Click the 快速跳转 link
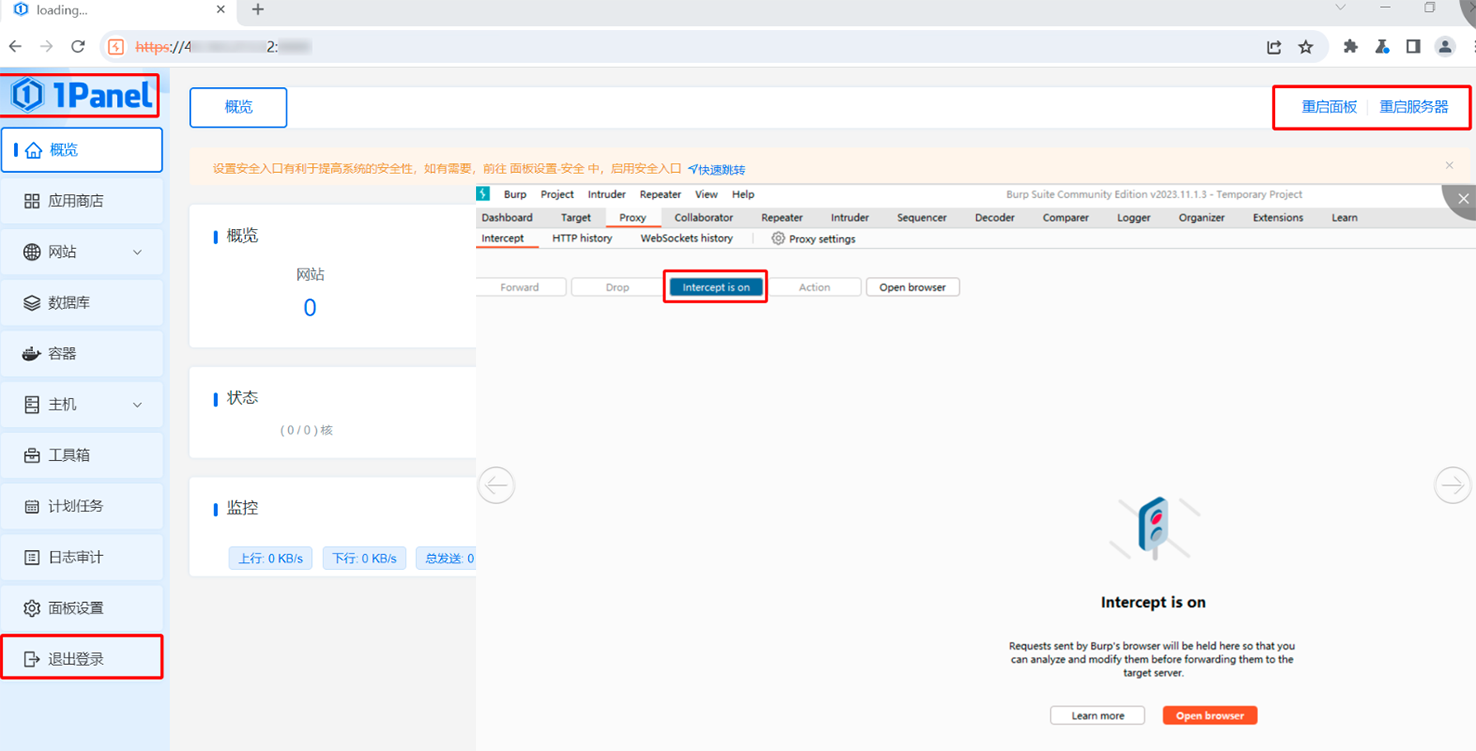 716,170
